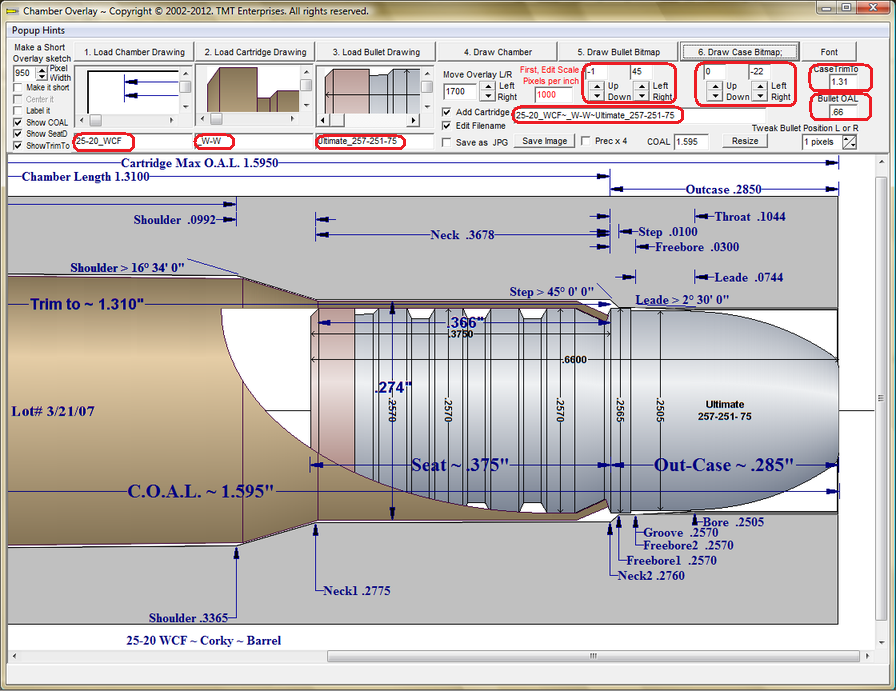Increase Pixel Width with the up spinner
896x691 pixels.
point(41,70)
